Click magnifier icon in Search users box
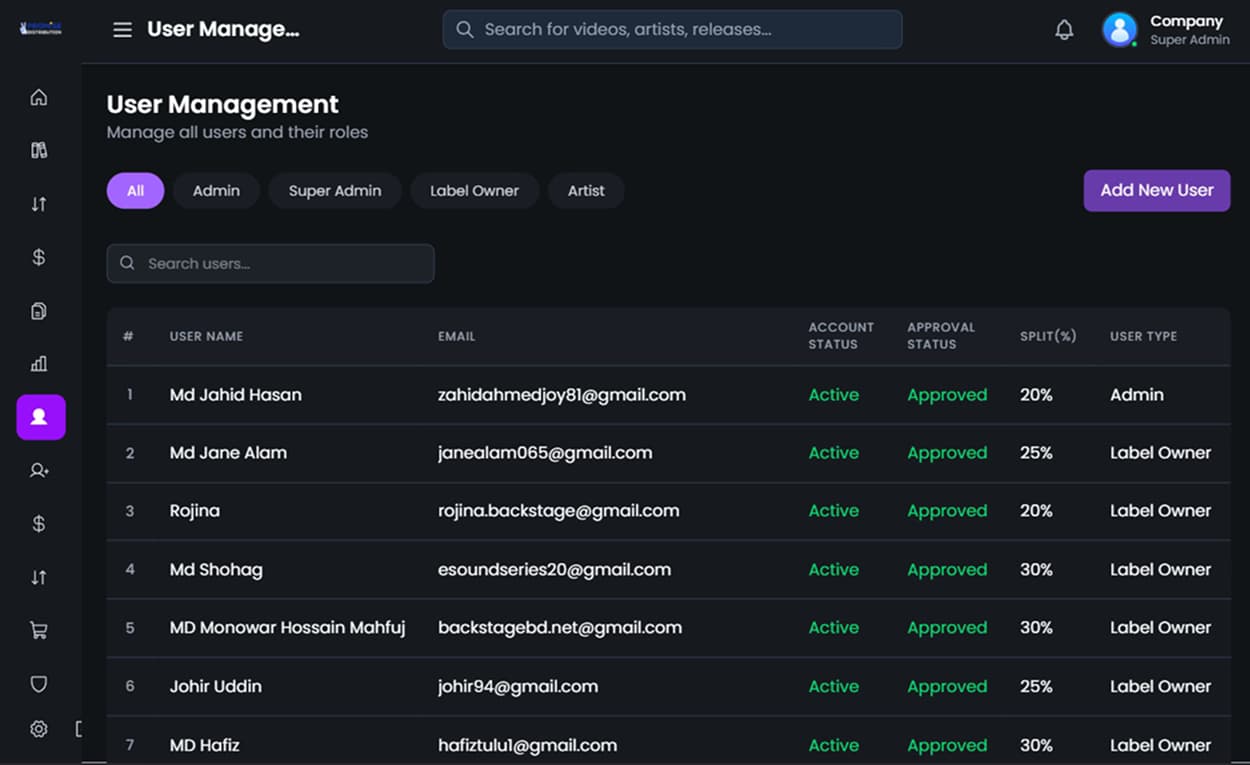 point(127,263)
